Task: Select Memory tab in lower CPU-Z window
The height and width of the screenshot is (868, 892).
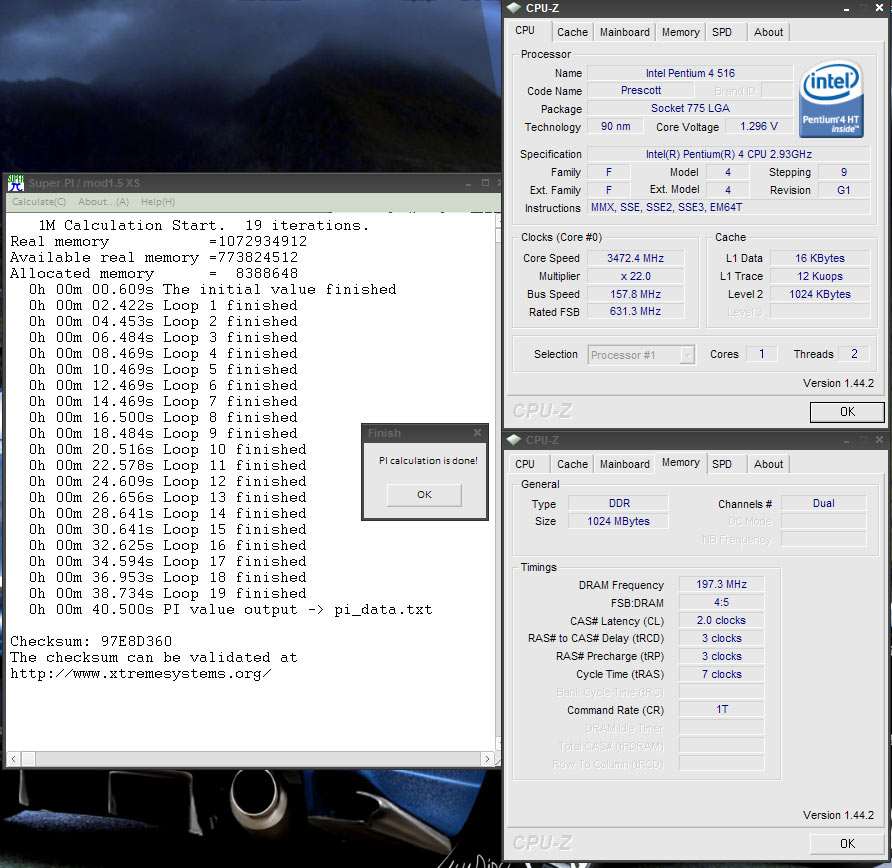Action: click(x=680, y=462)
